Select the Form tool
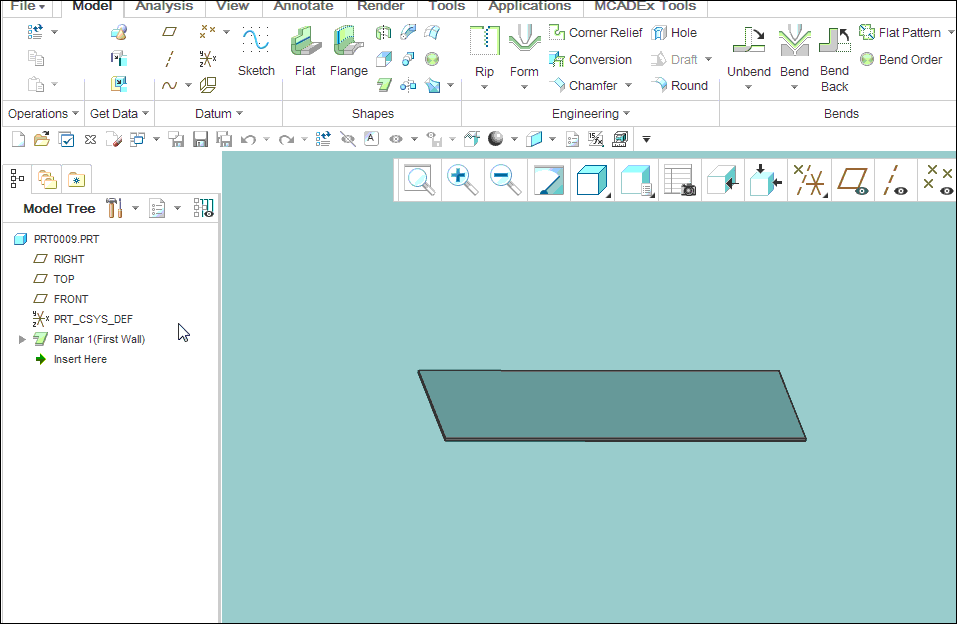This screenshot has height=624, width=957. click(524, 57)
